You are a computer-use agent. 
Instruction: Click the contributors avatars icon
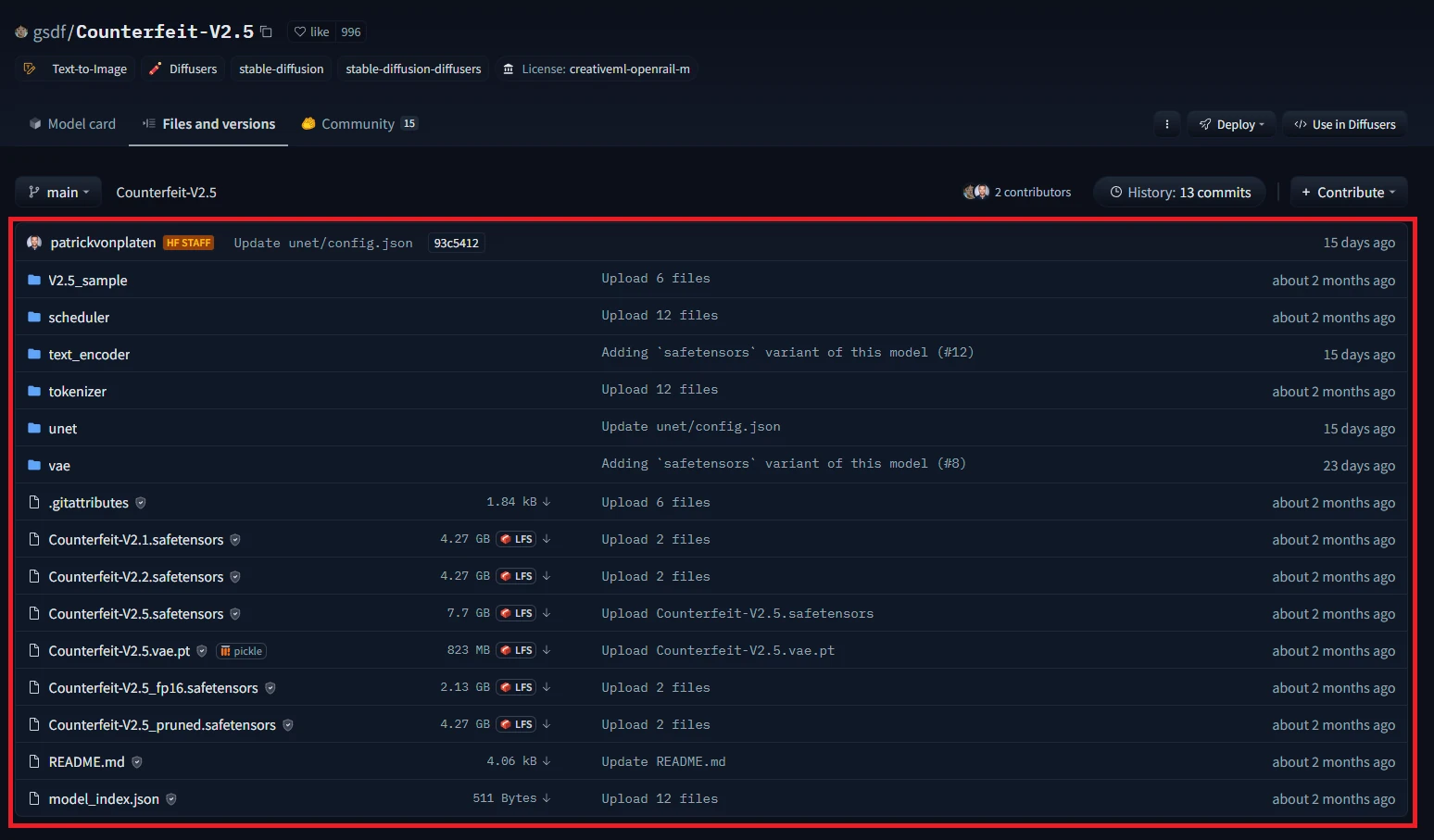[x=975, y=193]
